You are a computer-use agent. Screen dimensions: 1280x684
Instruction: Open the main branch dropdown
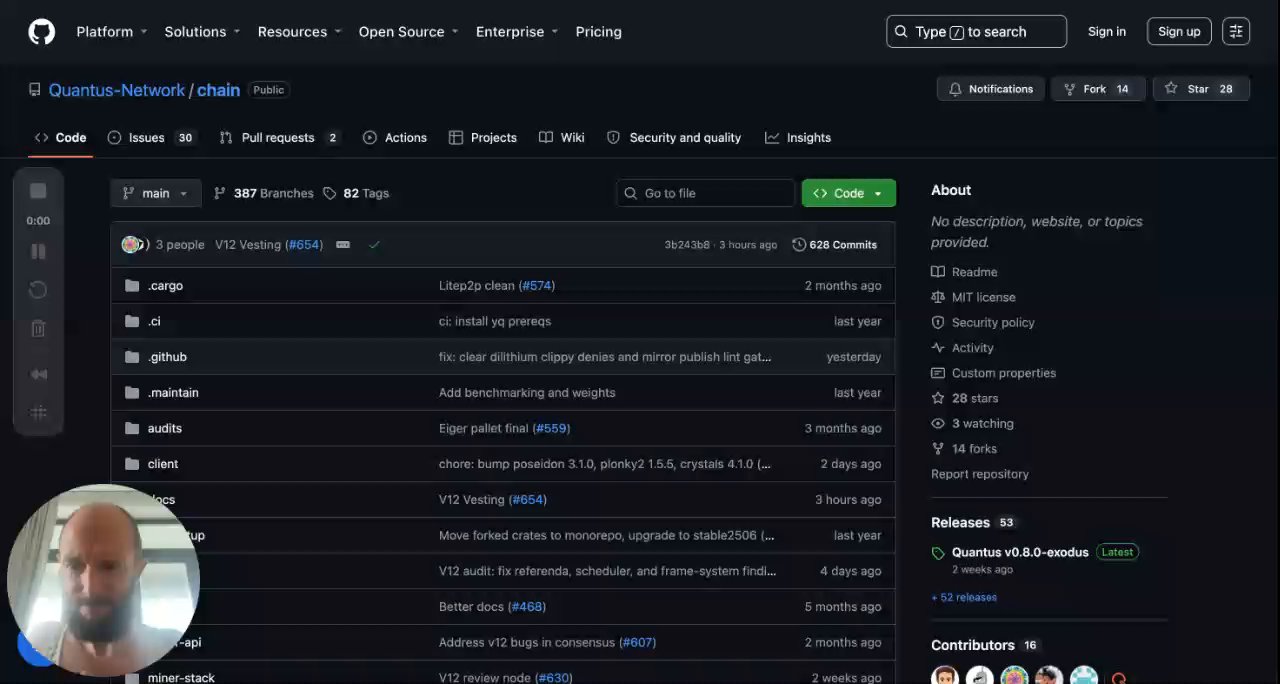(155, 193)
